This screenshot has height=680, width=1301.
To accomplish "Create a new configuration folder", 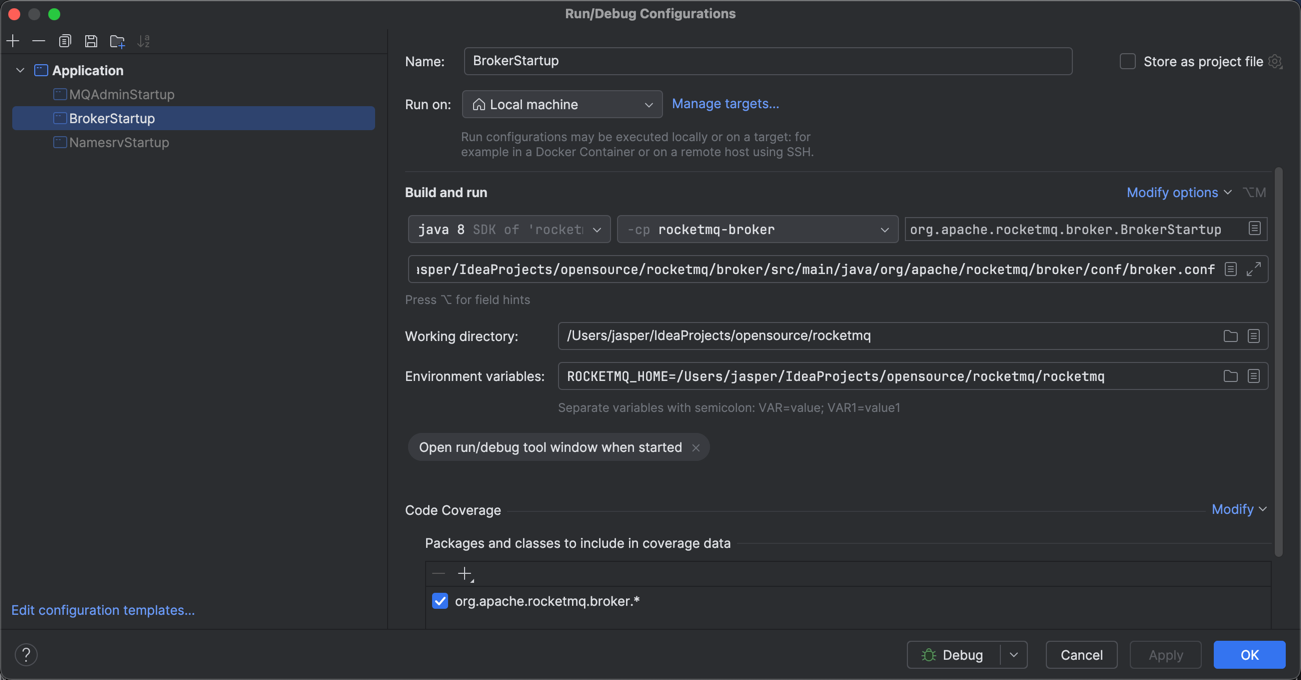I will click(x=117, y=41).
